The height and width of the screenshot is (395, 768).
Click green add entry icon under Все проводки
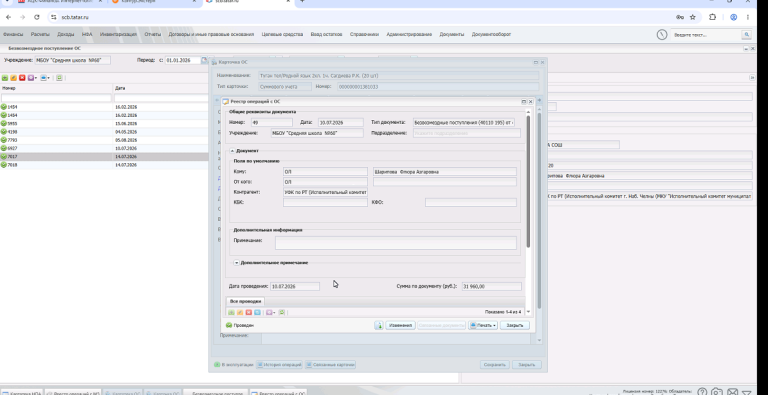pos(231,312)
